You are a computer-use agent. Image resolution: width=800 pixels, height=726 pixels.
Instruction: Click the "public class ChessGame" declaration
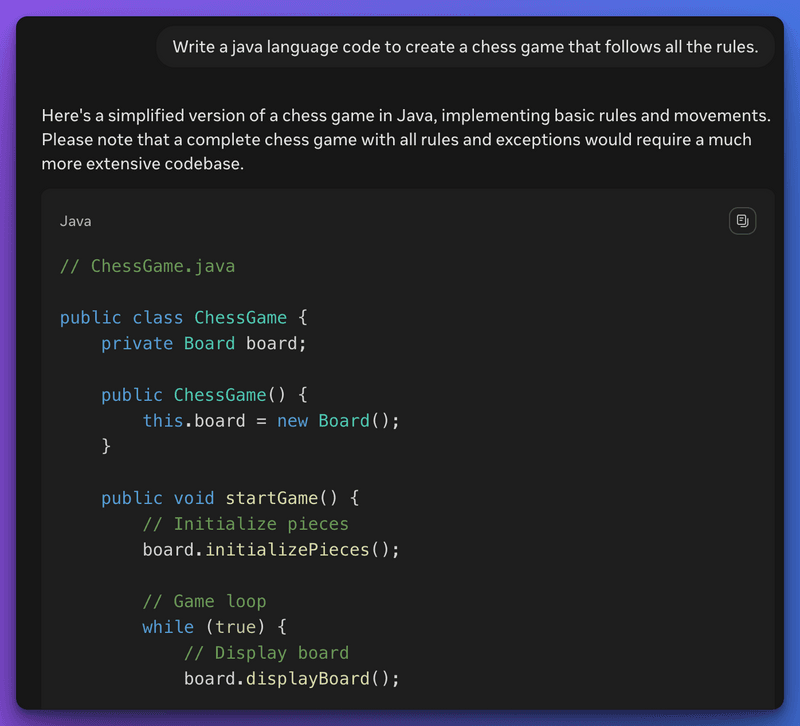186,318
